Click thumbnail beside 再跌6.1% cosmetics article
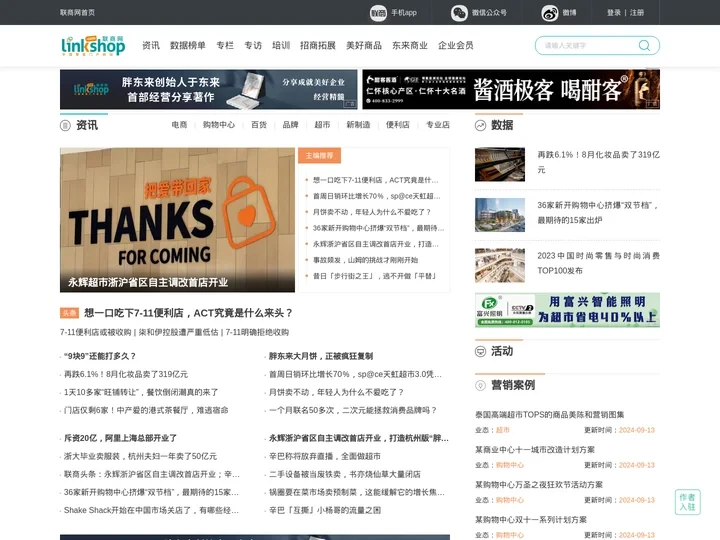The height and width of the screenshot is (540, 720). click(500, 164)
